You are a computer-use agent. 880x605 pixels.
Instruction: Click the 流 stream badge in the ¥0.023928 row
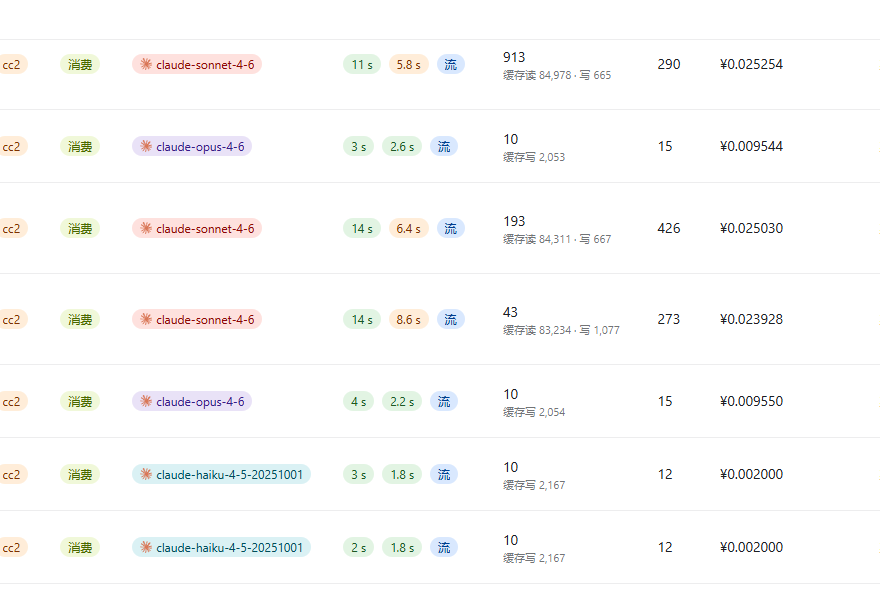[451, 319]
